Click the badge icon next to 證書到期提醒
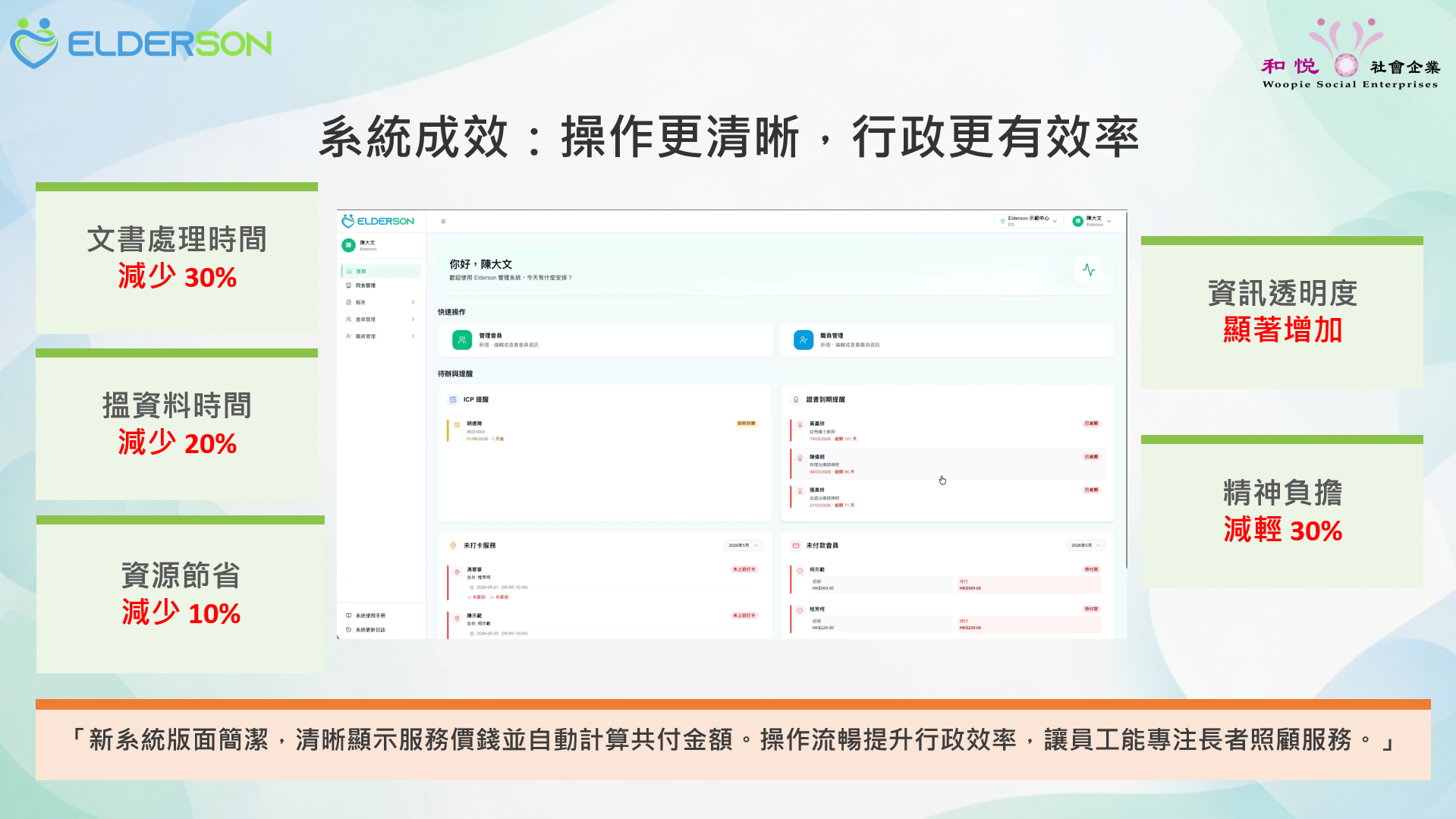Screen dimensions: 1456x819 796,400
